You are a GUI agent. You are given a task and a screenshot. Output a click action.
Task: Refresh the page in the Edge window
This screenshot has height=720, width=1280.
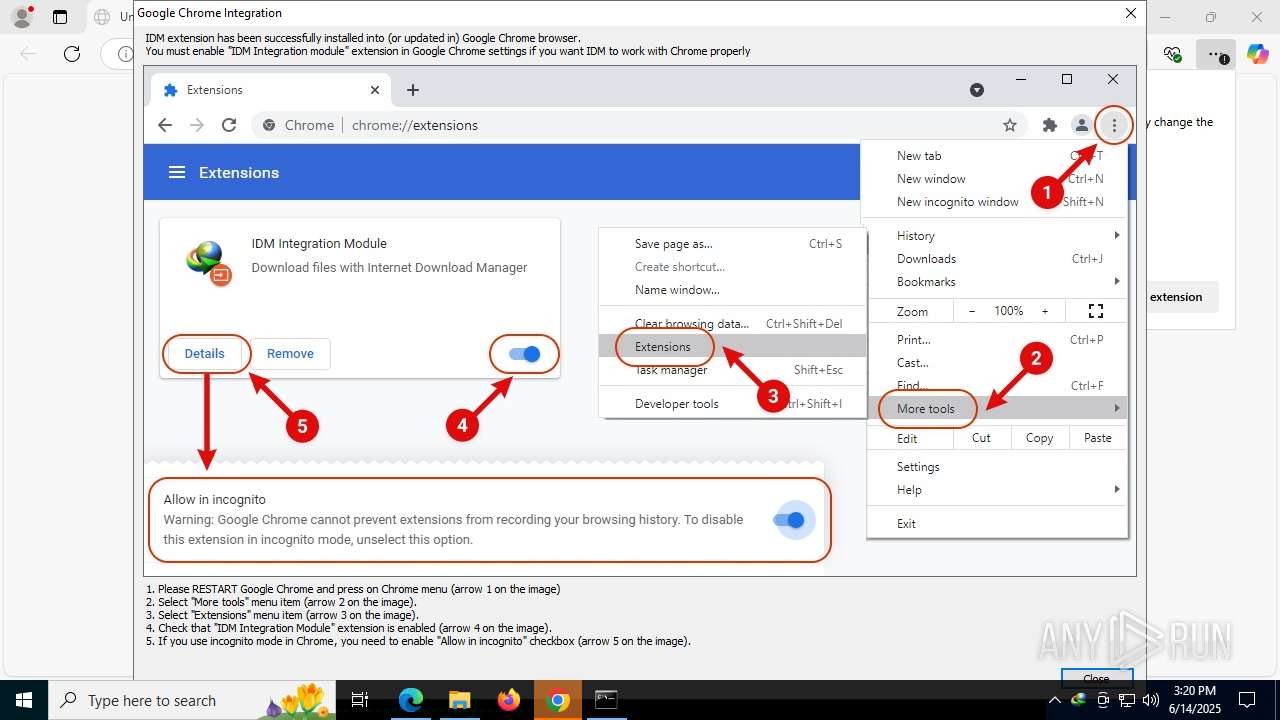(x=72, y=54)
